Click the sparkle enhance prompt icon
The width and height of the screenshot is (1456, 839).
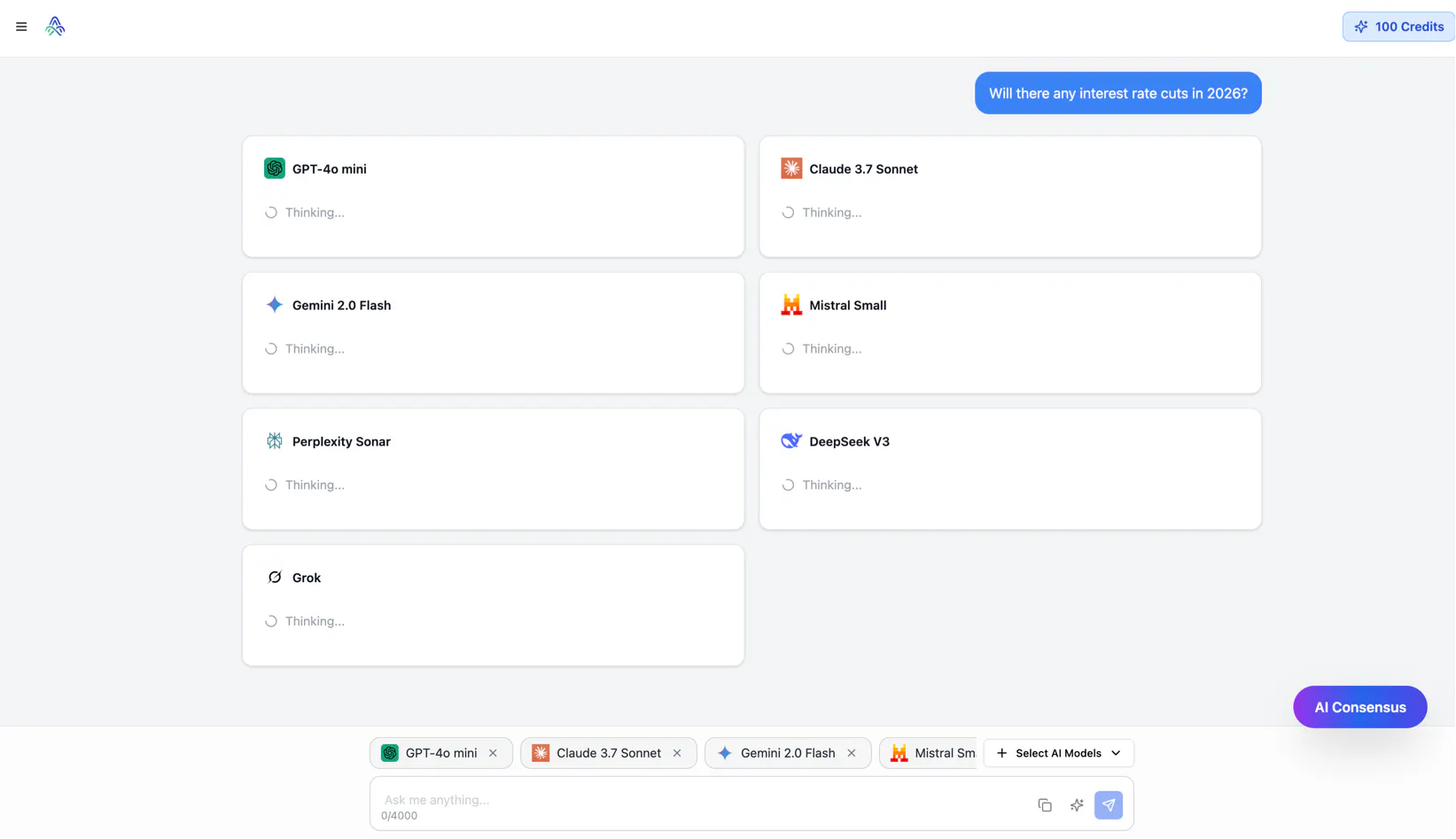pos(1077,805)
